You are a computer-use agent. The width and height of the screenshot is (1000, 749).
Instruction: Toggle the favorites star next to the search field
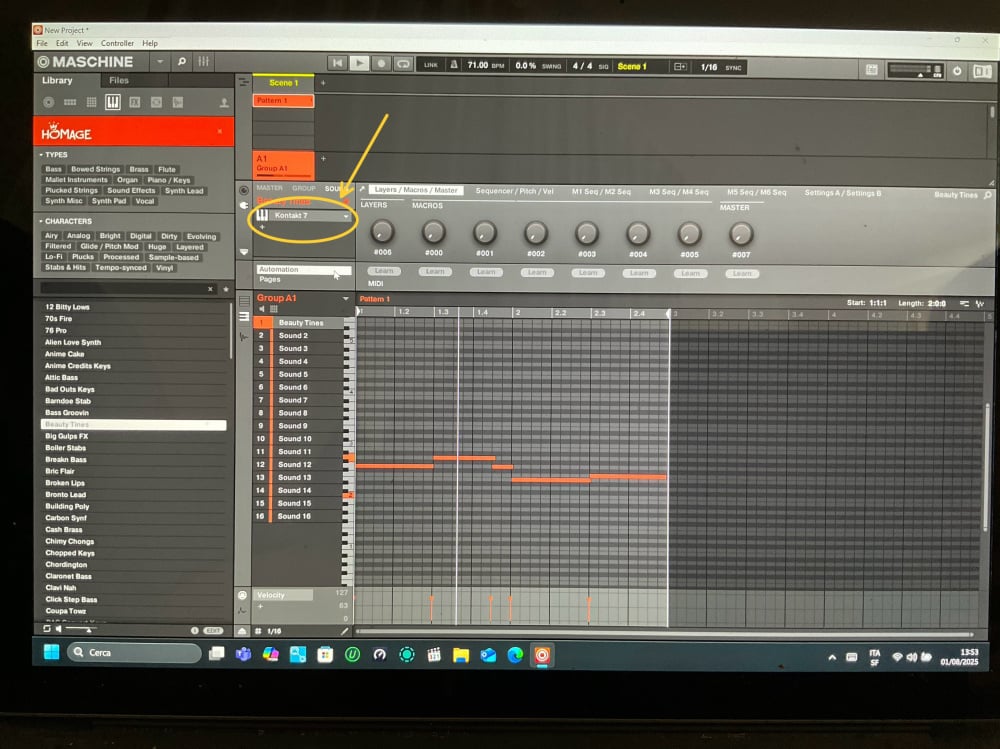226,289
